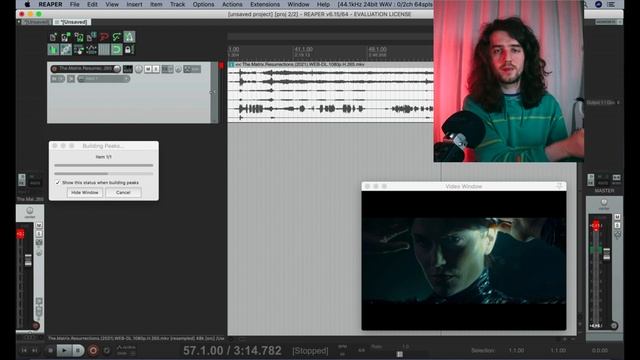Open the Track menu
The image size is (640, 360).
pos(178,4)
